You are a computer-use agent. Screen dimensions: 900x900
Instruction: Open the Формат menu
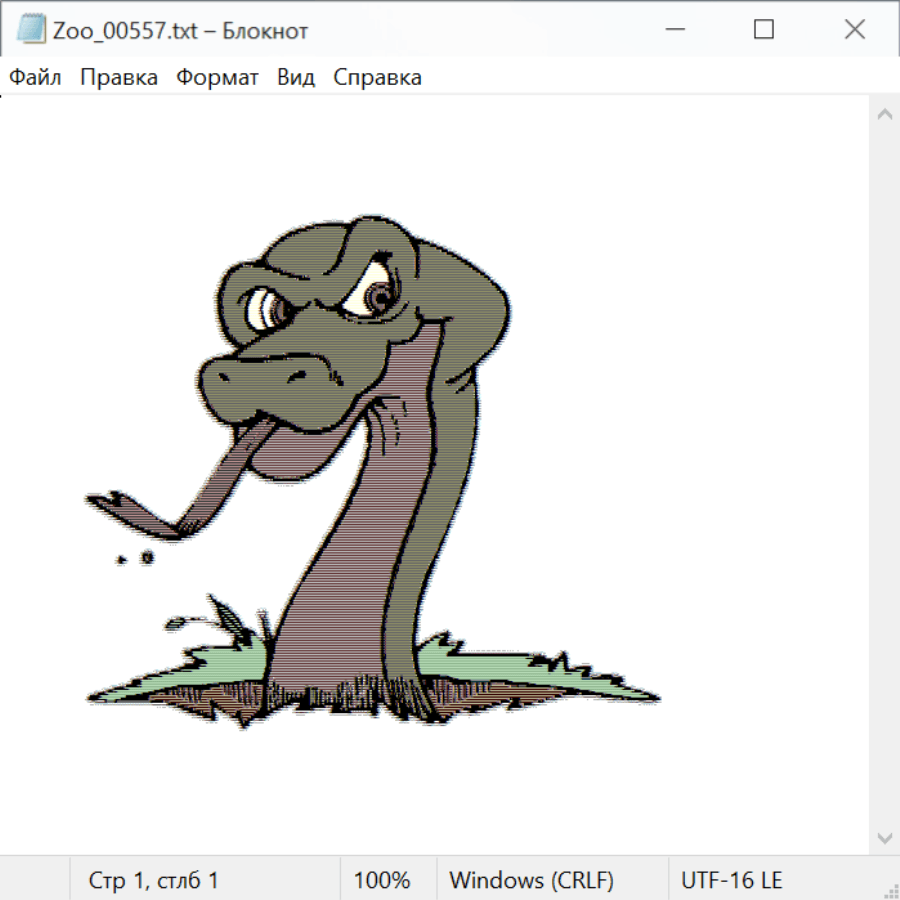[x=217, y=78]
